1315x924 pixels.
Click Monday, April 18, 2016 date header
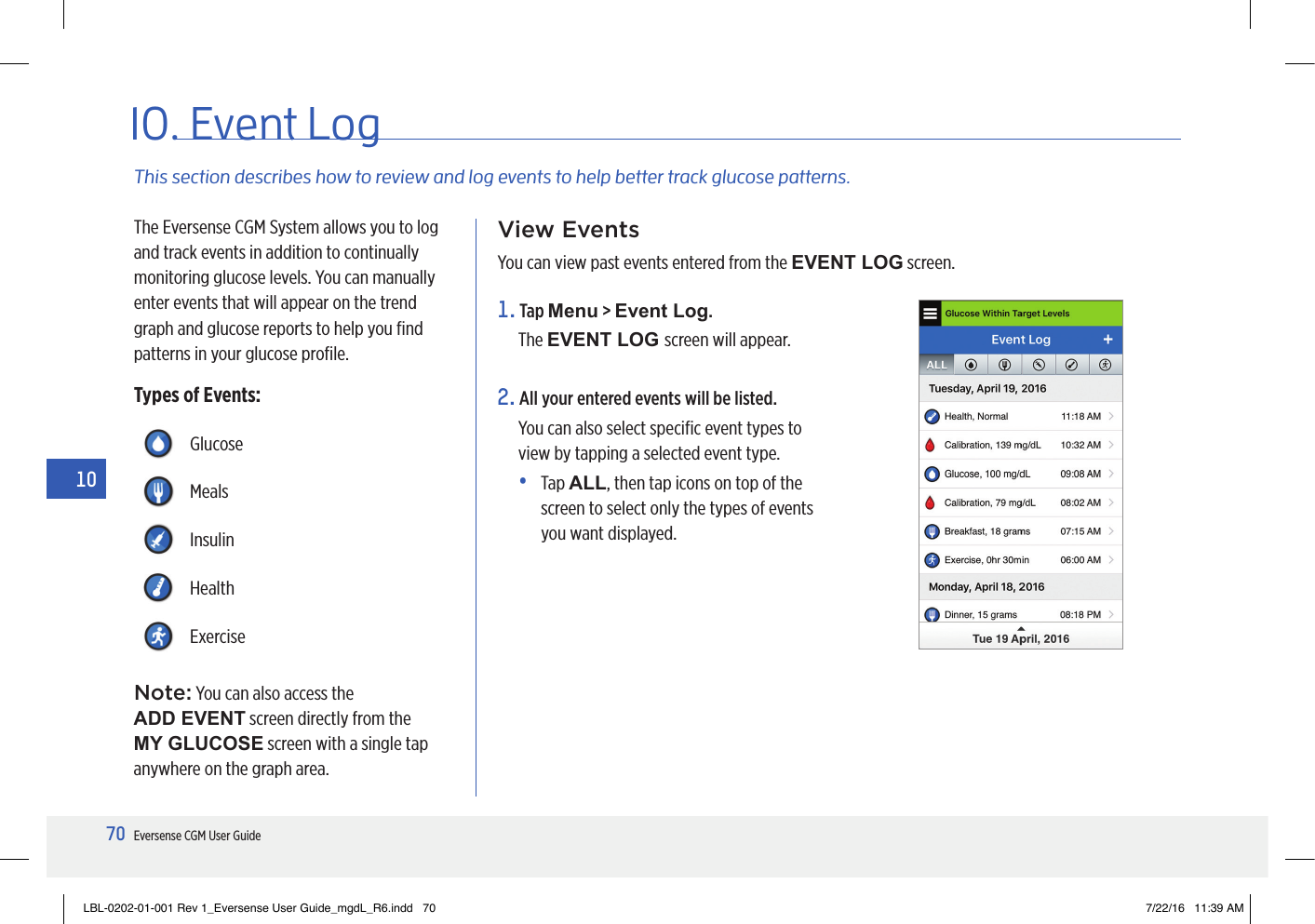(986, 587)
